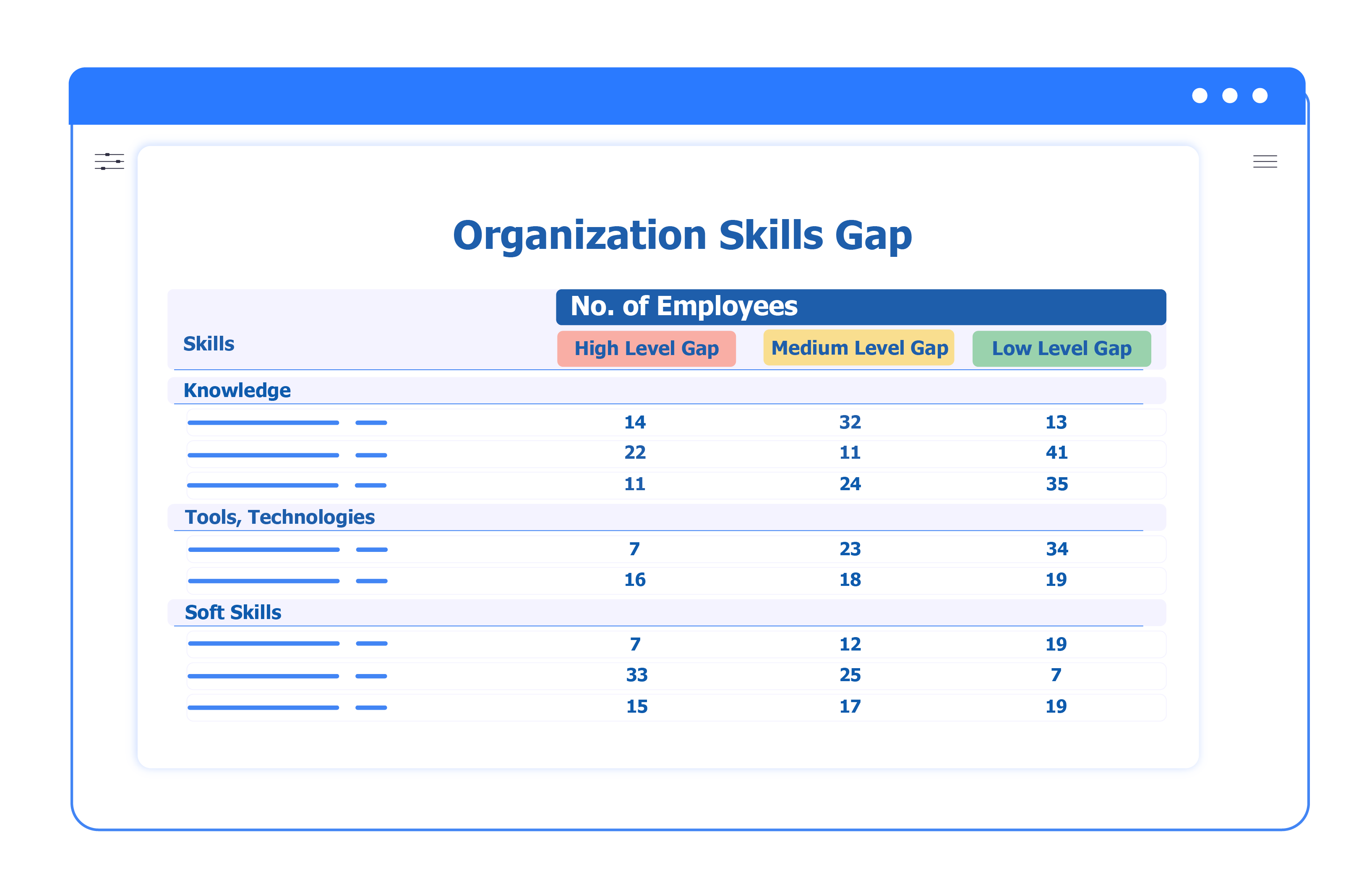The width and height of the screenshot is (1372, 878).
Task: Click Knowledge medium gap value 32
Action: coord(850,423)
